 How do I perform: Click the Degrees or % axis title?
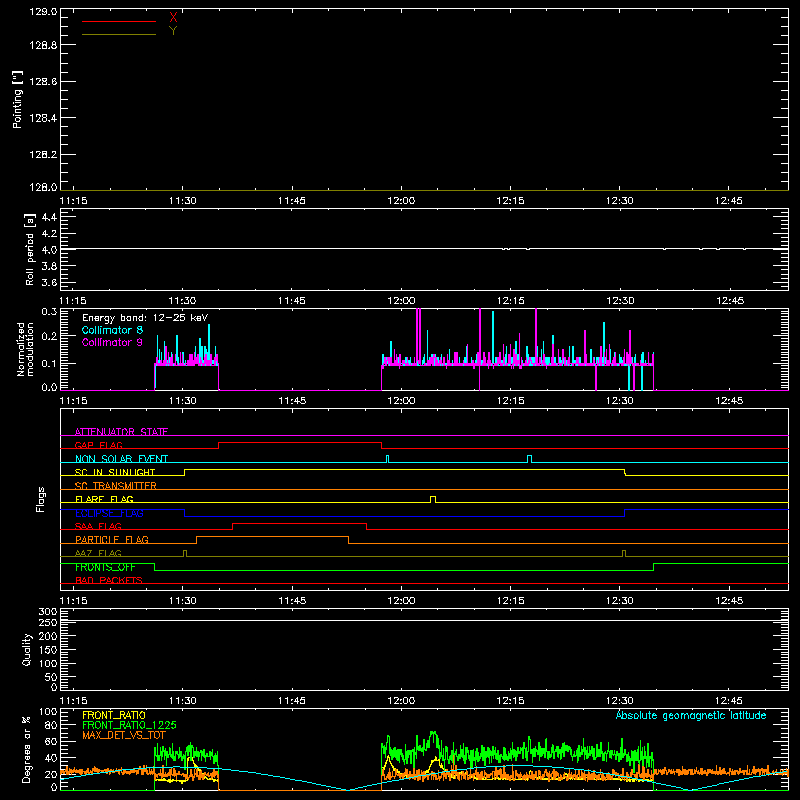pyautogui.click(x=27, y=749)
